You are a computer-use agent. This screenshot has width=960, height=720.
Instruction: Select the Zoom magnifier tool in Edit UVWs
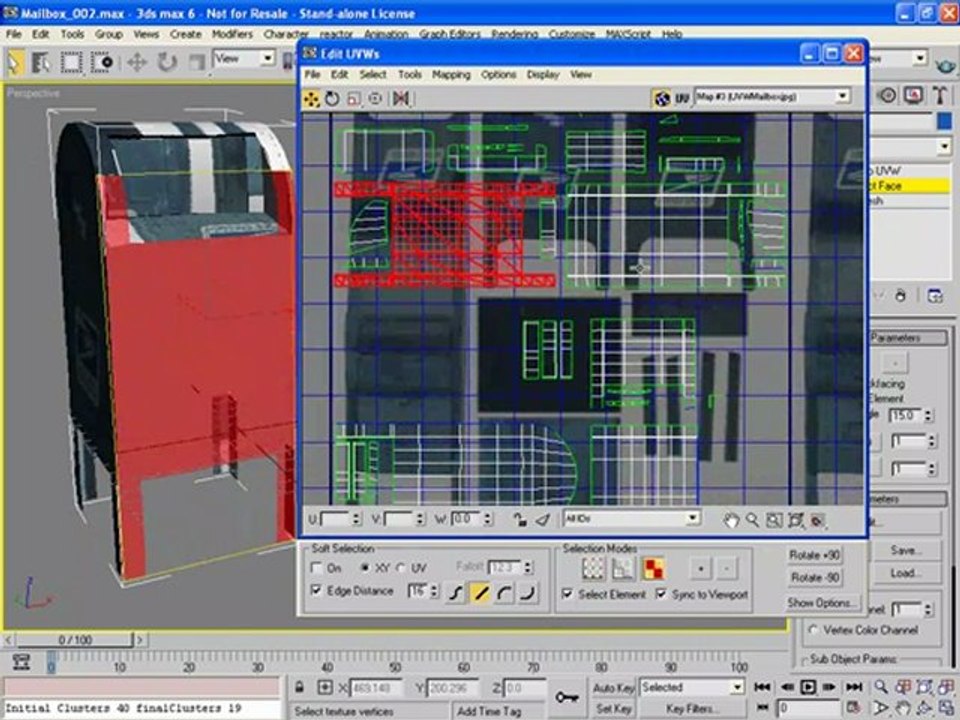coord(752,520)
